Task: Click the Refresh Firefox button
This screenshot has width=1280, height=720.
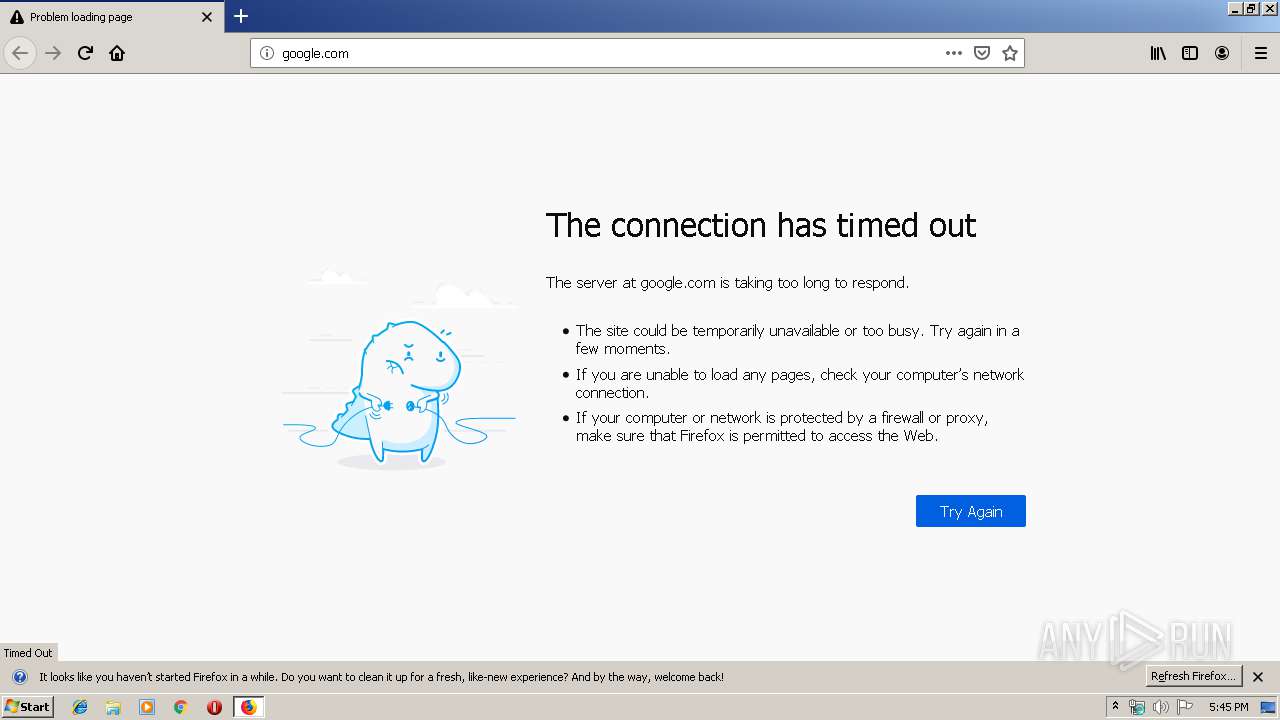Action: pyautogui.click(x=1194, y=676)
